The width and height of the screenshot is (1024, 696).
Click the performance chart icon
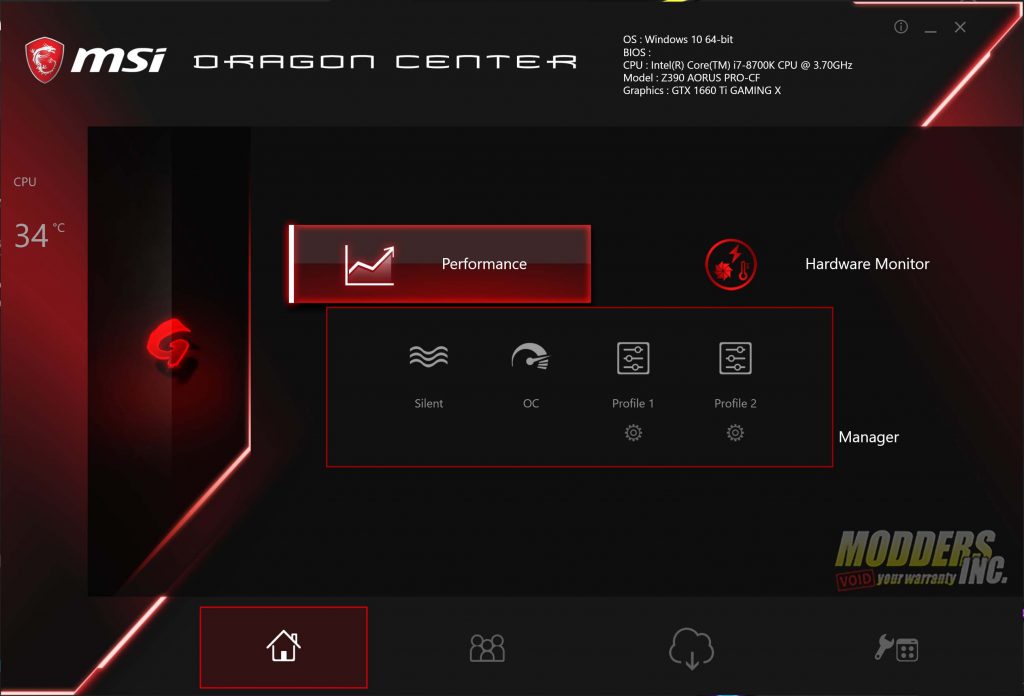(x=370, y=265)
